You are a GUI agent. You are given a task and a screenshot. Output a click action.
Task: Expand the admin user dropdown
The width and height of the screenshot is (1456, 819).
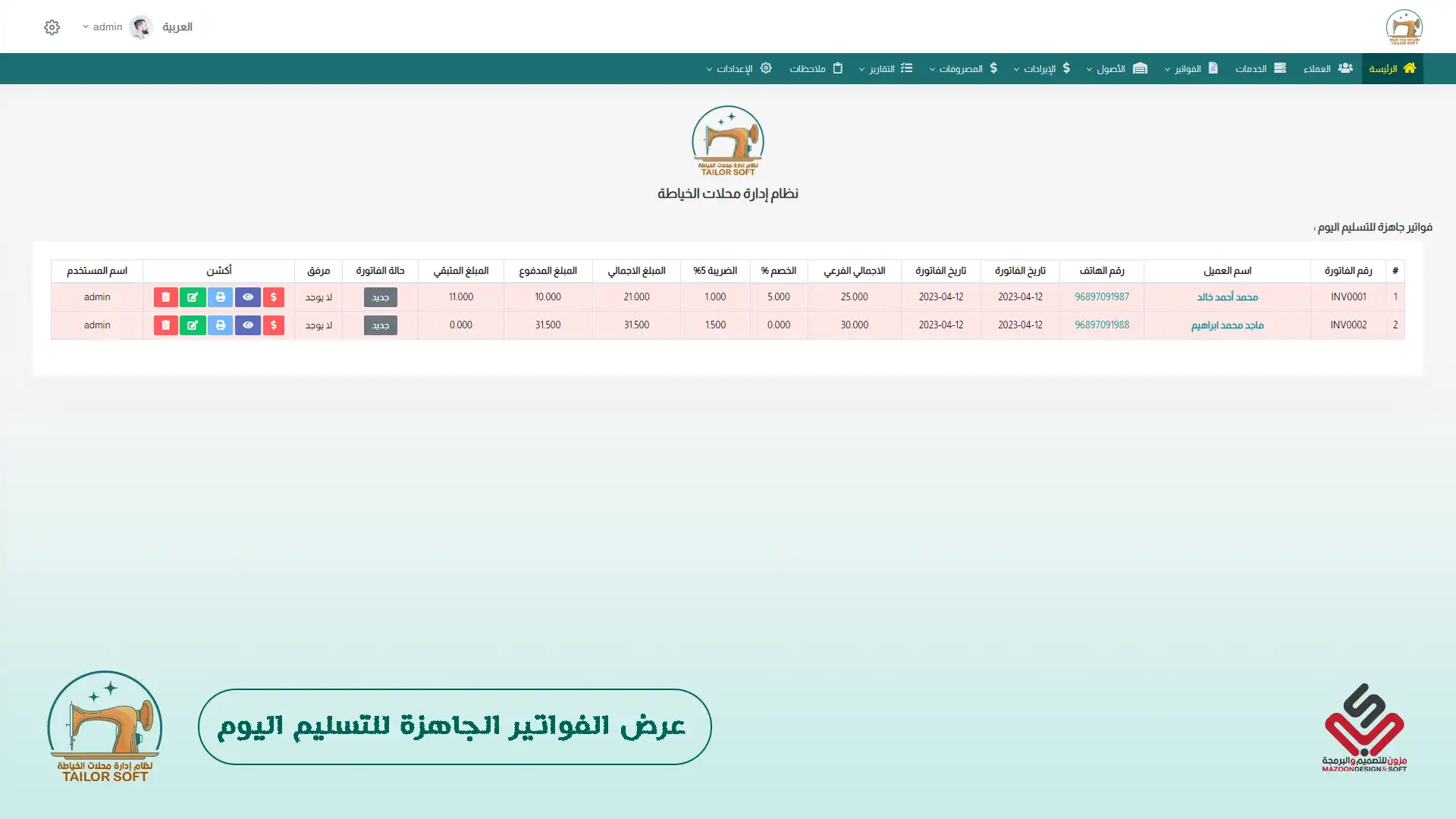click(x=102, y=27)
